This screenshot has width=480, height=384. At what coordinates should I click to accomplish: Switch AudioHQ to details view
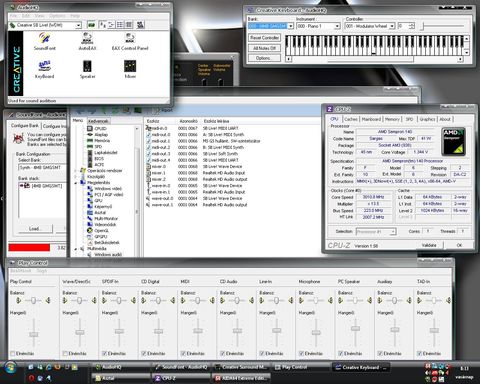pos(129,25)
